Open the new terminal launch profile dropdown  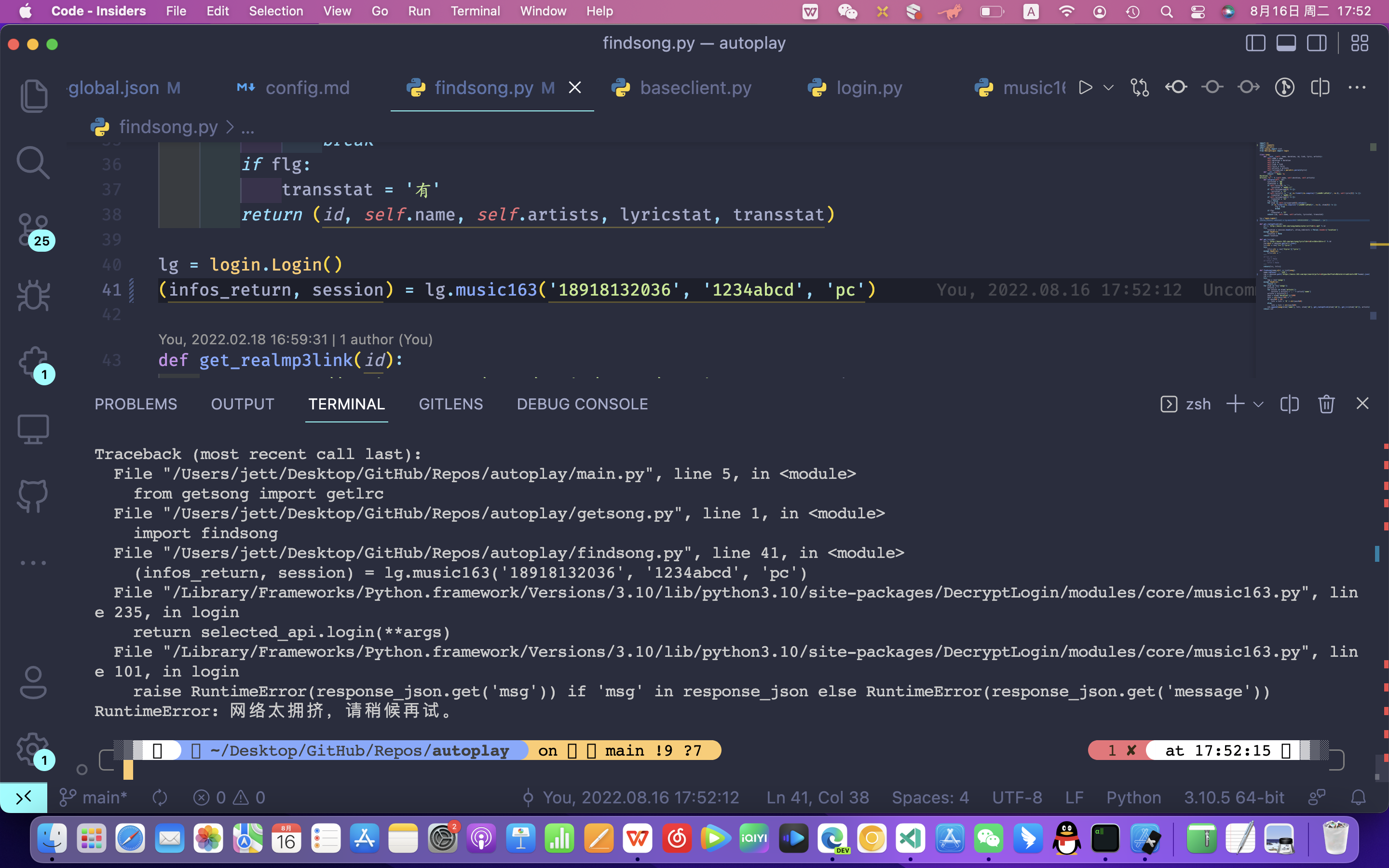(1258, 404)
